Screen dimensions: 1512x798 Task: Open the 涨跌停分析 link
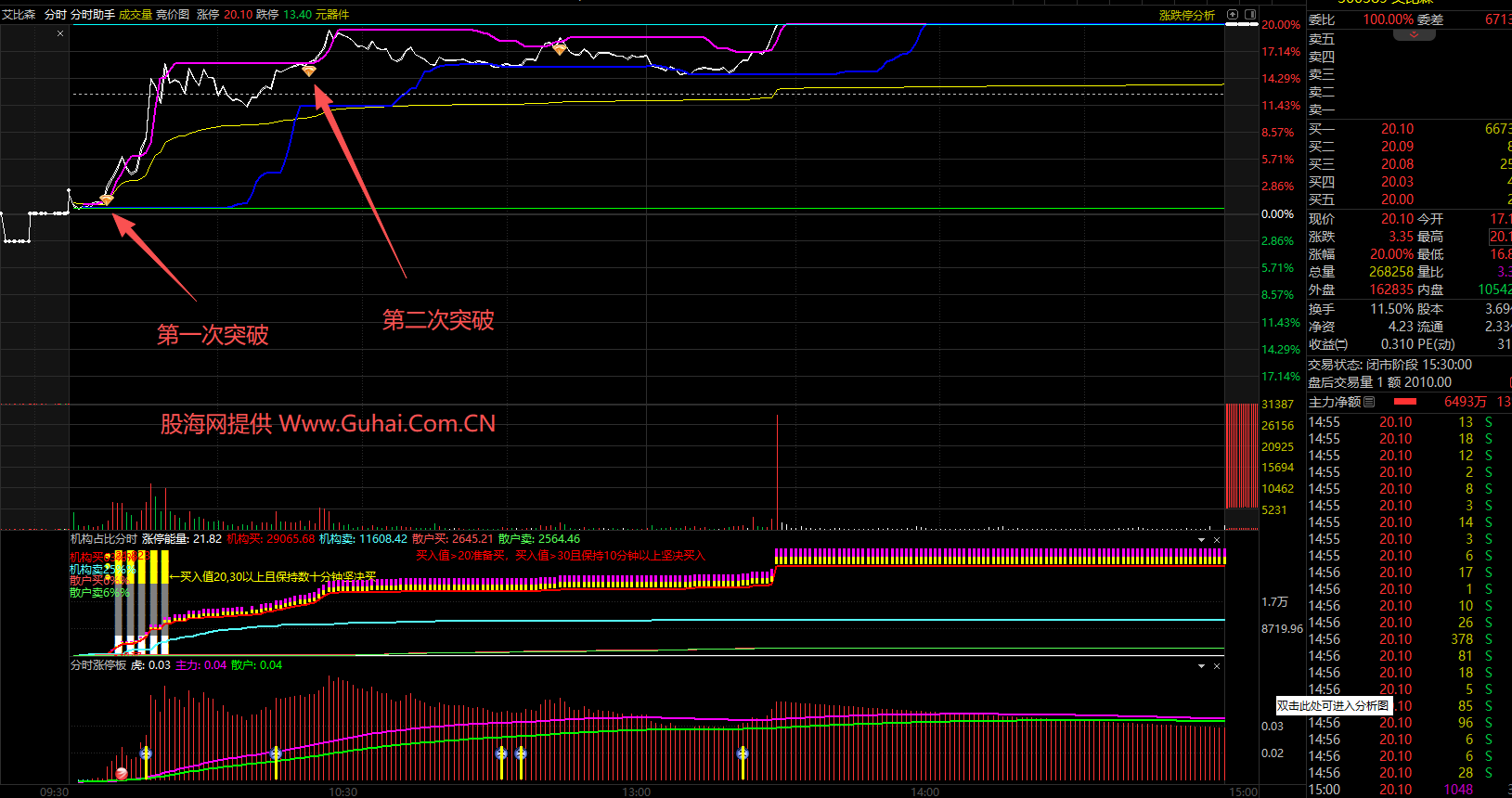[1186, 15]
